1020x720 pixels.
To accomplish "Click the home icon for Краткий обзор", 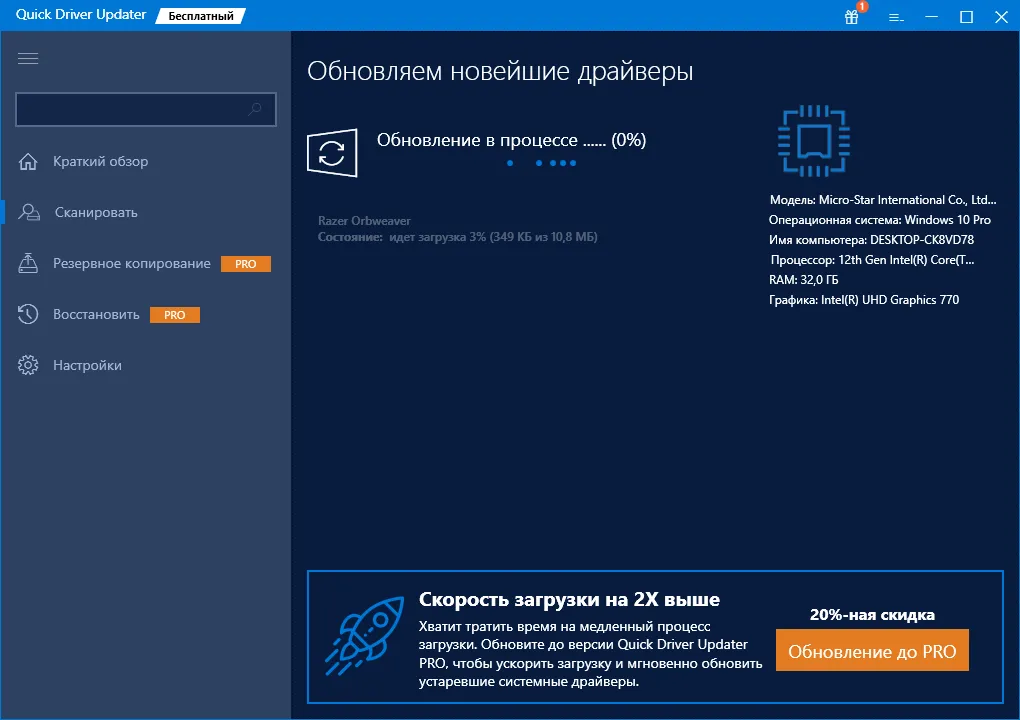I will tap(28, 161).
